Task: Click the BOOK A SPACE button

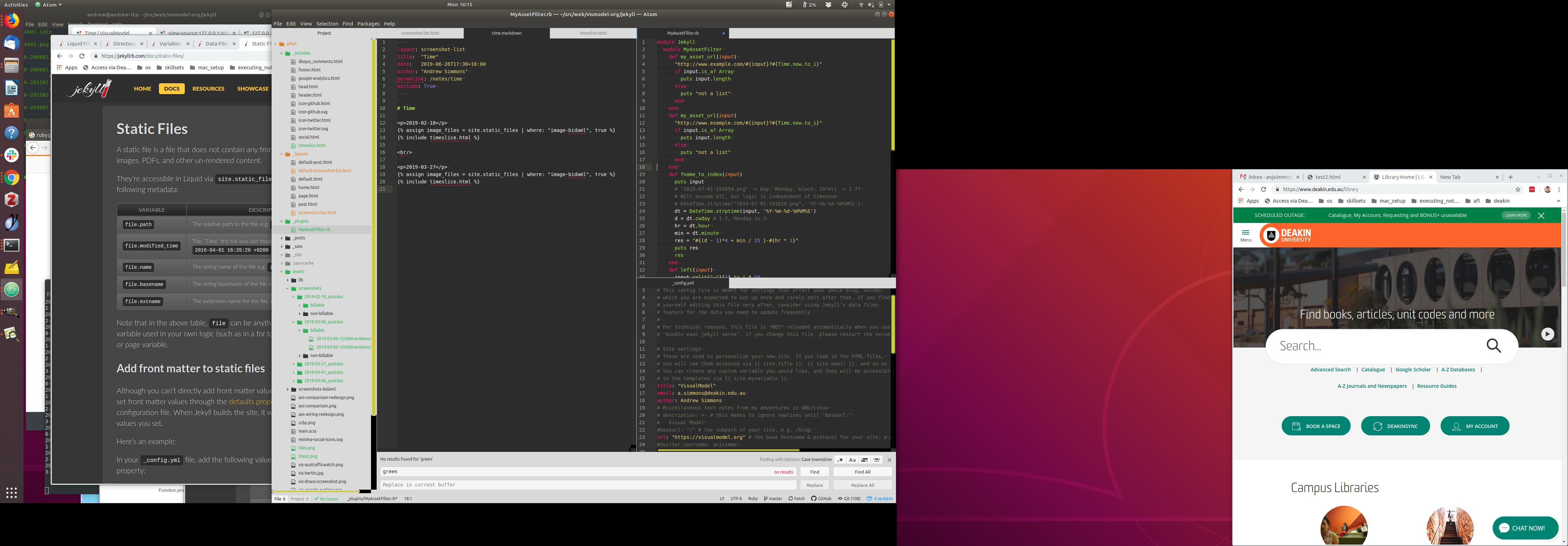Action: click(x=1315, y=426)
